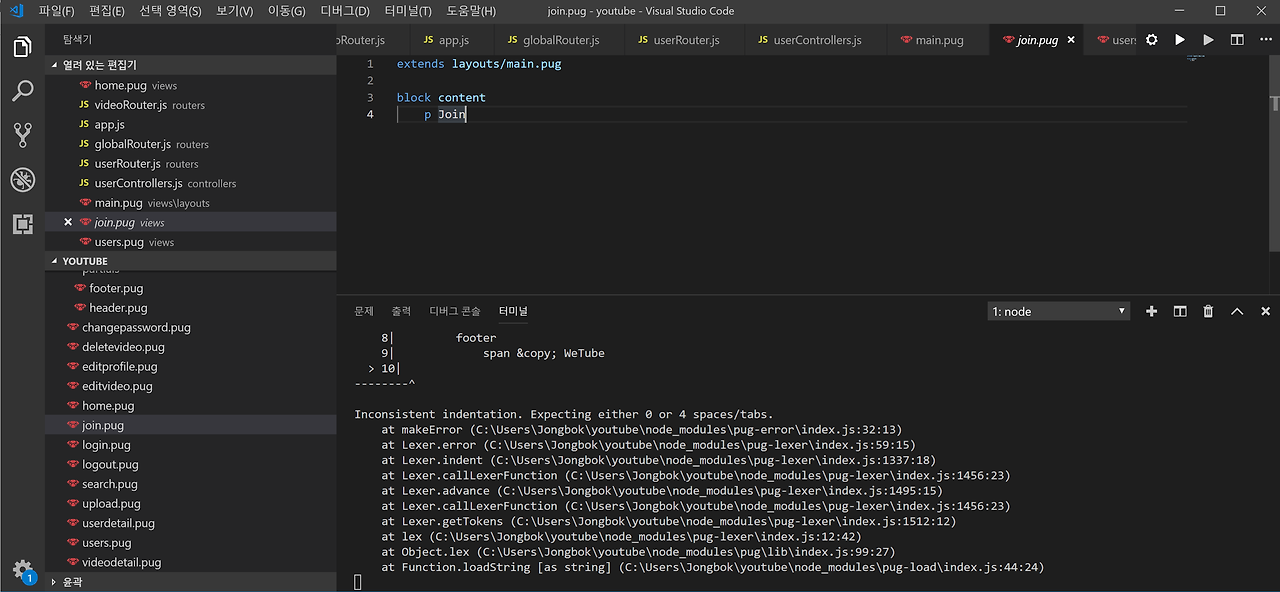Image resolution: width=1280 pixels, height=592 pixels.
Task: Close join.pug in open editors list
Action: tap(68, 222)
